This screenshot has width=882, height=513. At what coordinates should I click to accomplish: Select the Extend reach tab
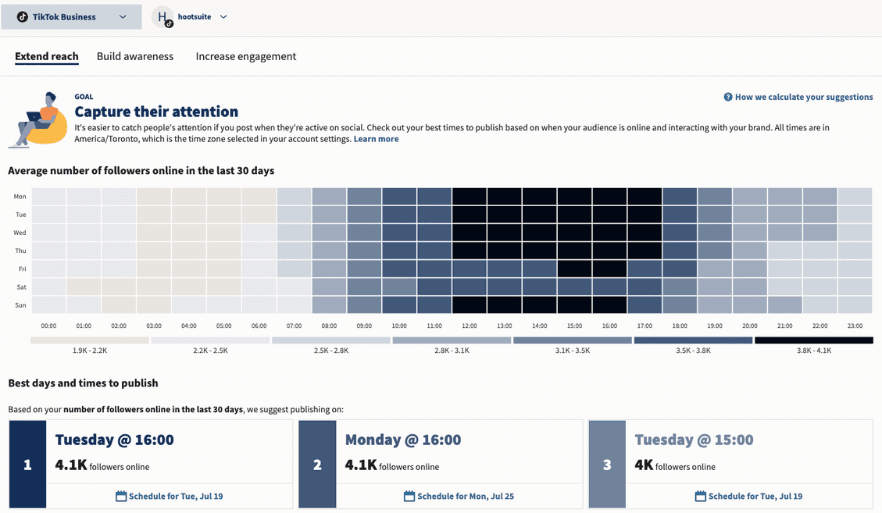point(46,57)
